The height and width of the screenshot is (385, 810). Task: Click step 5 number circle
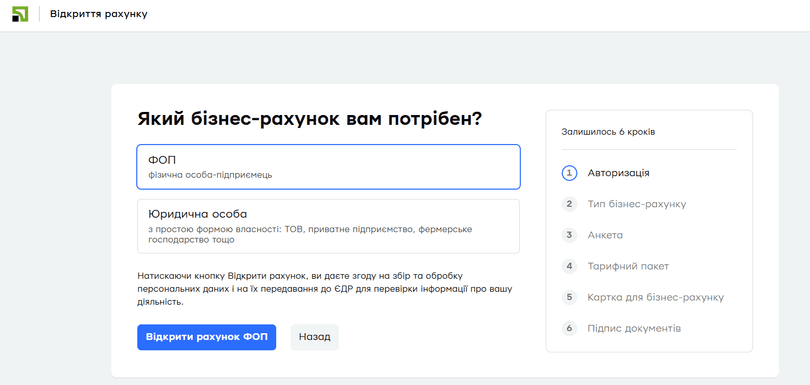(x=569, y=297)
